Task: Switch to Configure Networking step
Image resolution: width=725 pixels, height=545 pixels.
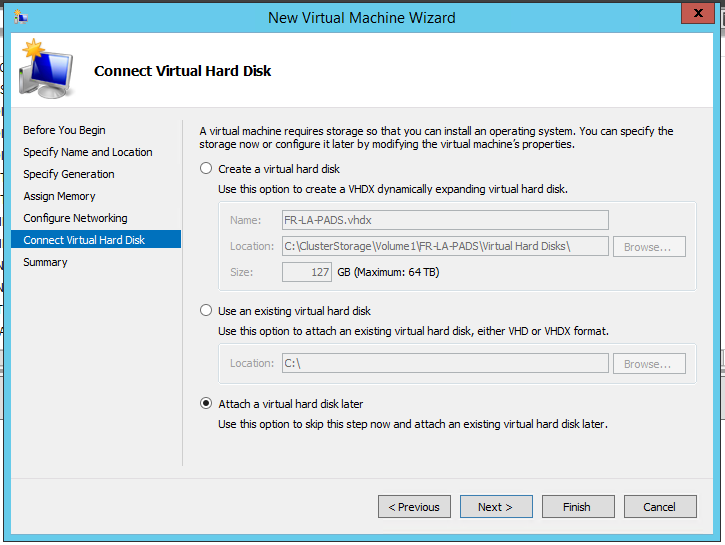Action: point(76,218)
